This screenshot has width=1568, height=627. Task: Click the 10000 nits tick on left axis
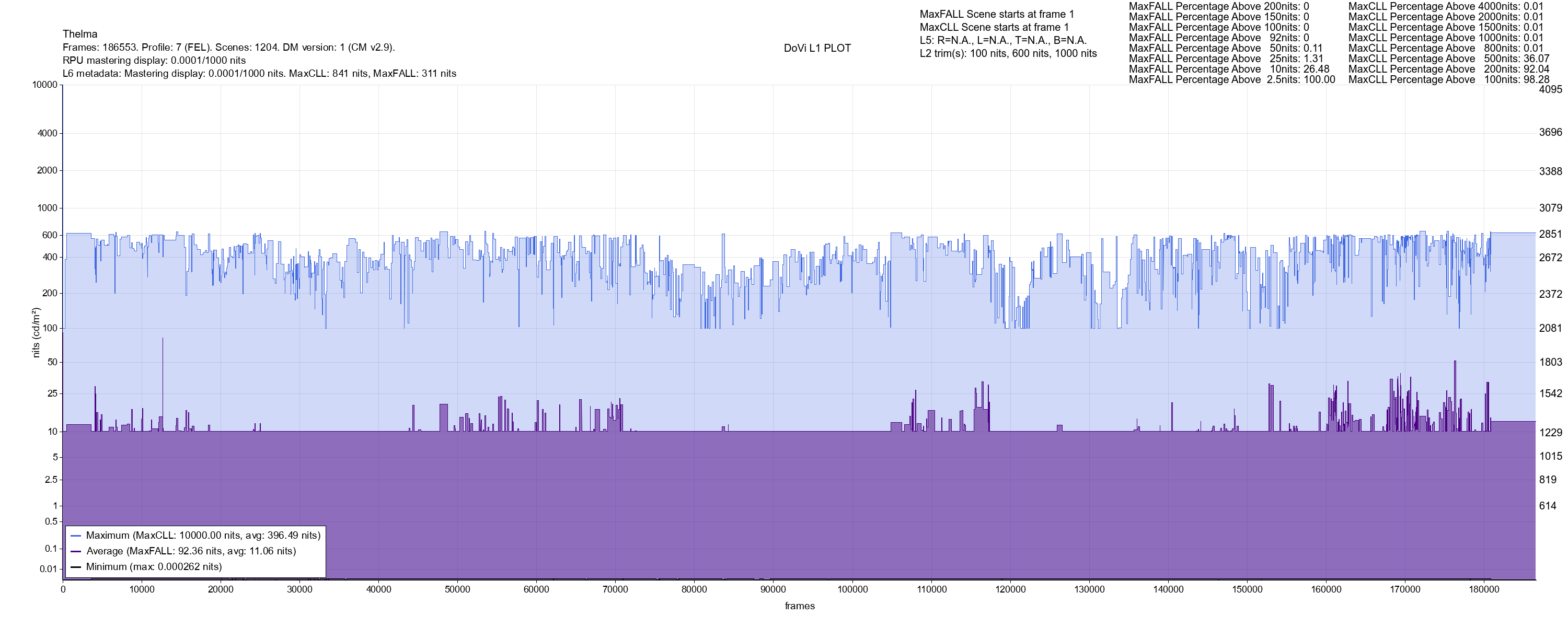click(x=44, y=85)
